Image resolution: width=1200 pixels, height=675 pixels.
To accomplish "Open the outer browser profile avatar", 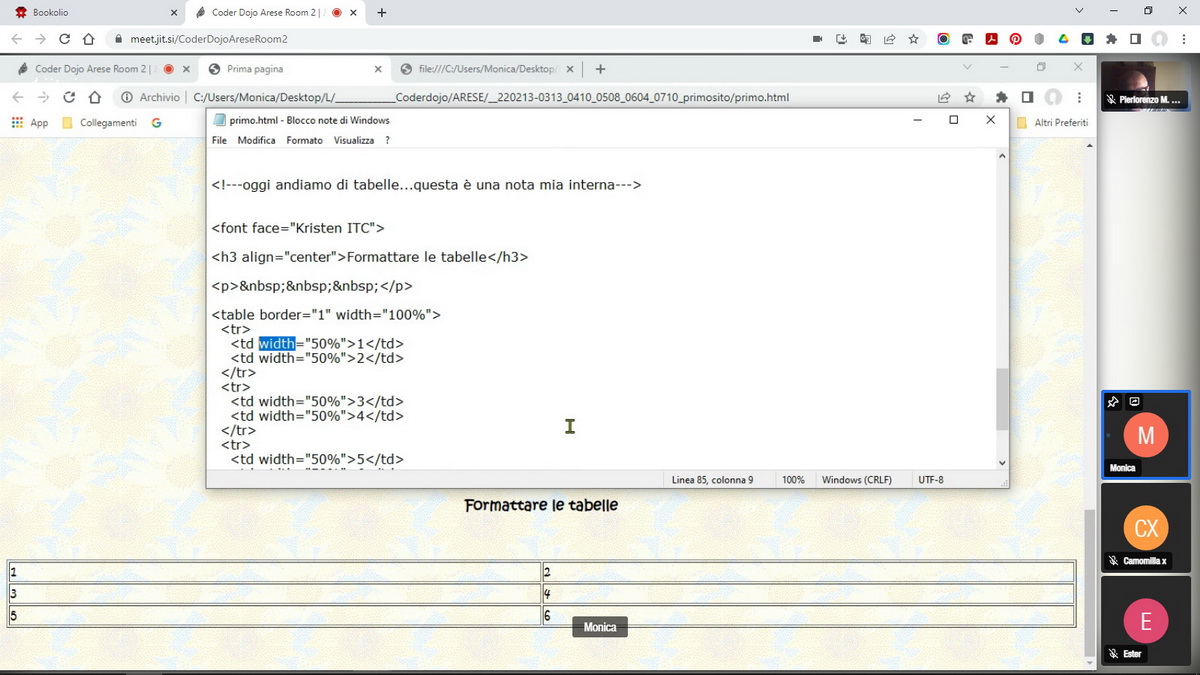I will tap(1159, 39).
